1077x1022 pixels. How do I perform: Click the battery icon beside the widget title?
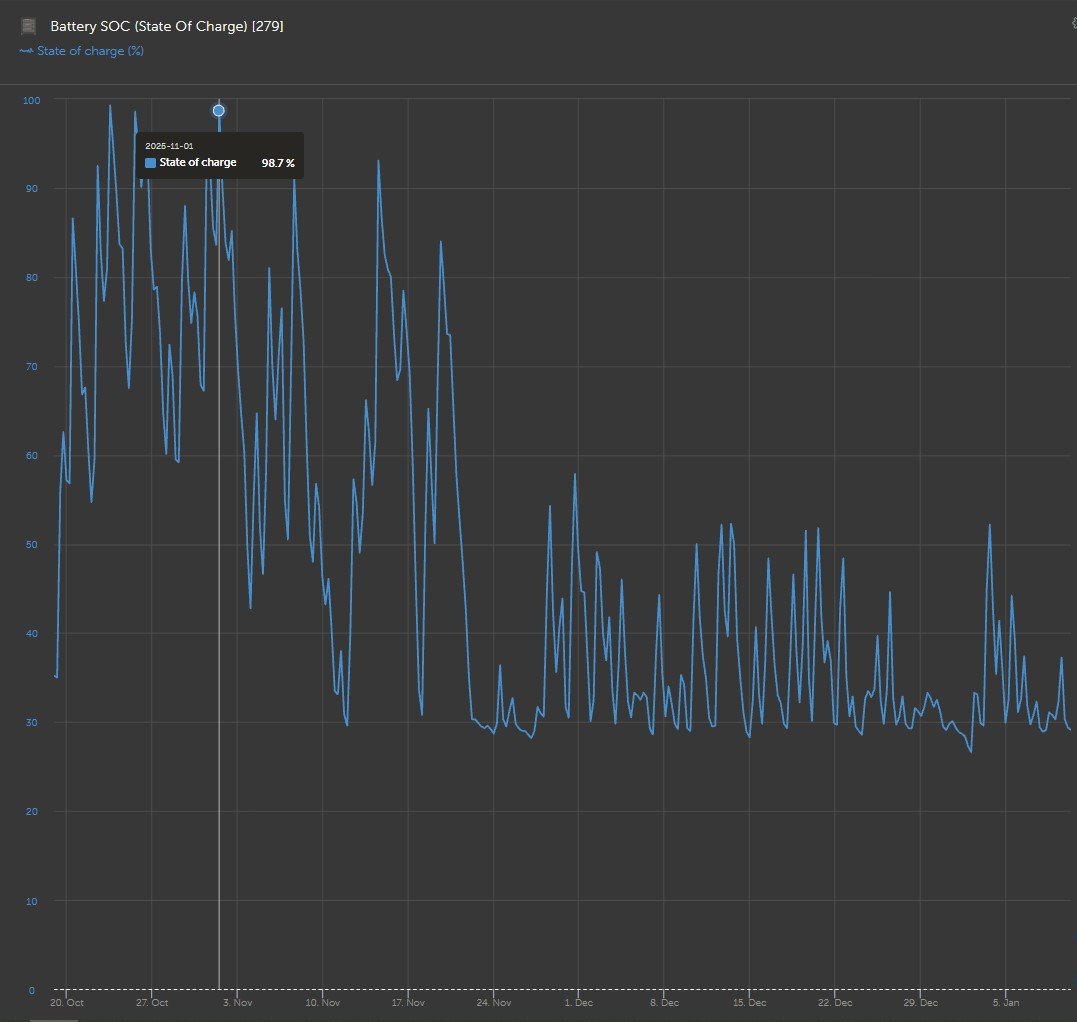(x=29, y=27)
